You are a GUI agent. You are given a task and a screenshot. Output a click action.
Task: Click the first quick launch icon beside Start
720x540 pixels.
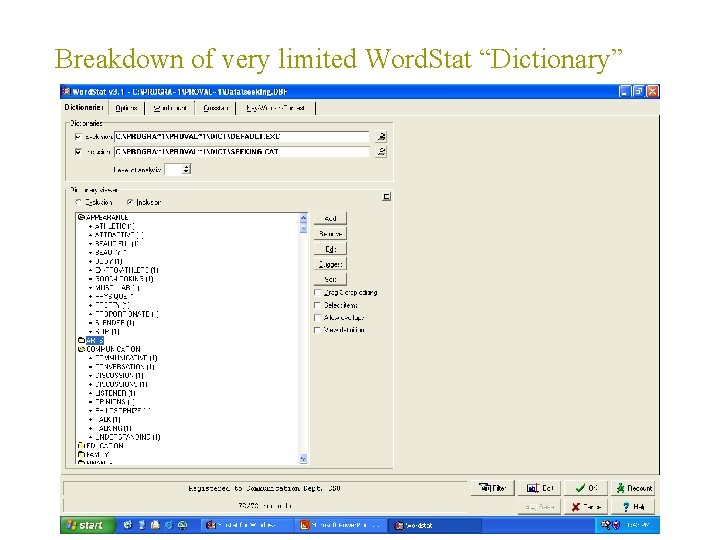tap(127, 525)
